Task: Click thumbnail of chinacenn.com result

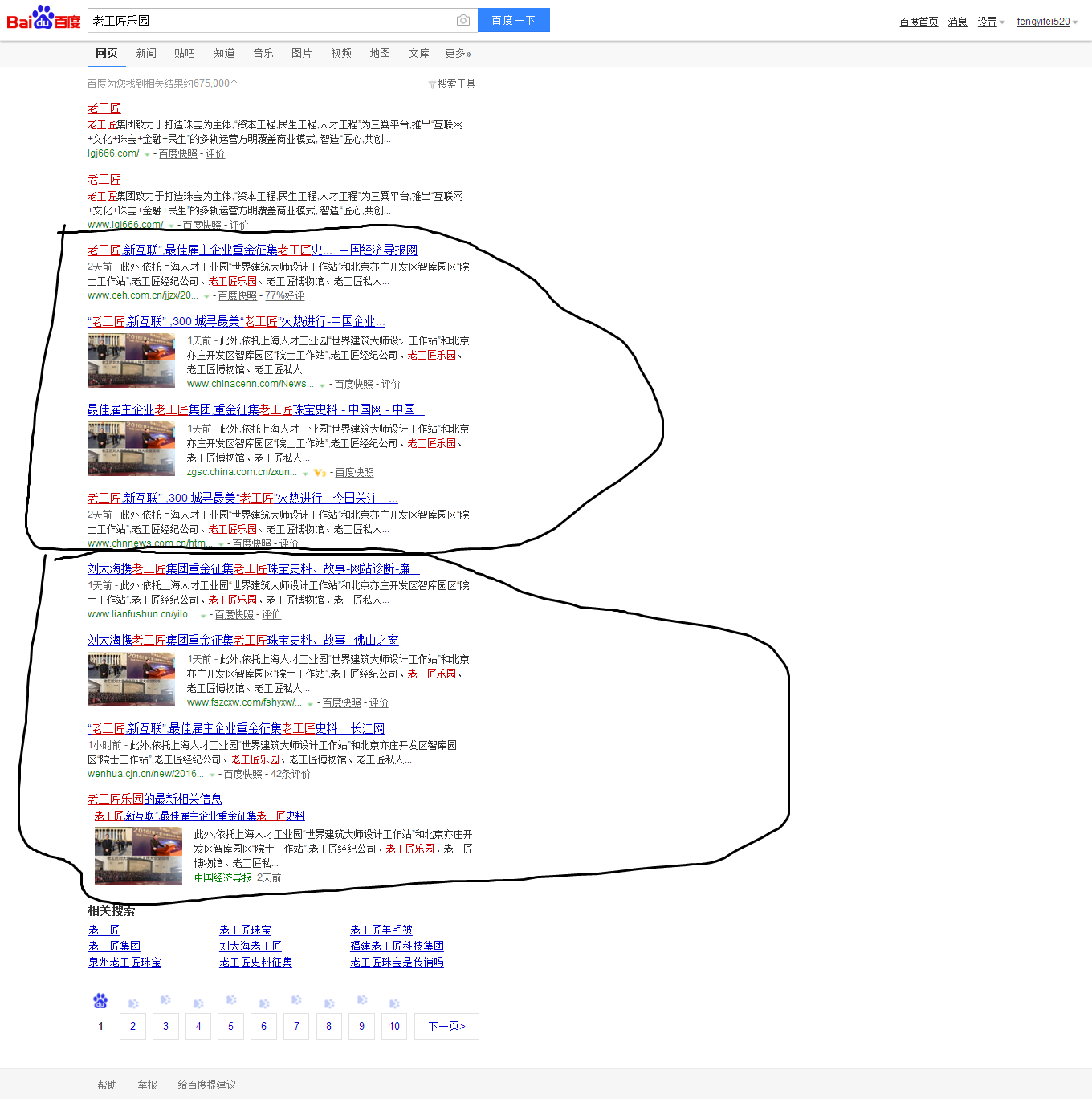Action: tap(131, 360)
